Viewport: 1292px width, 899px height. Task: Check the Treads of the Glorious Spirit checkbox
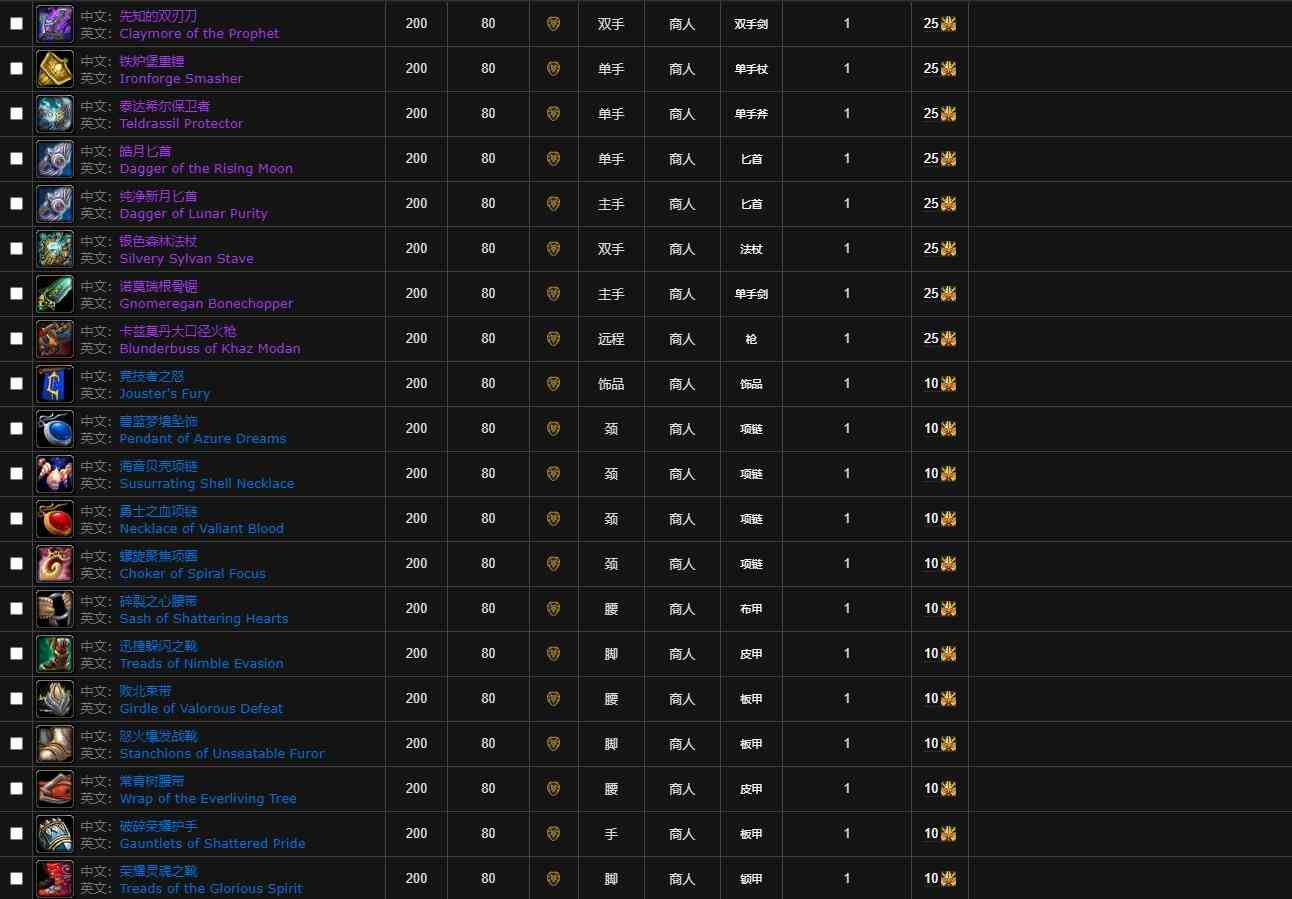pyautogui.click(x=16, y=879)
